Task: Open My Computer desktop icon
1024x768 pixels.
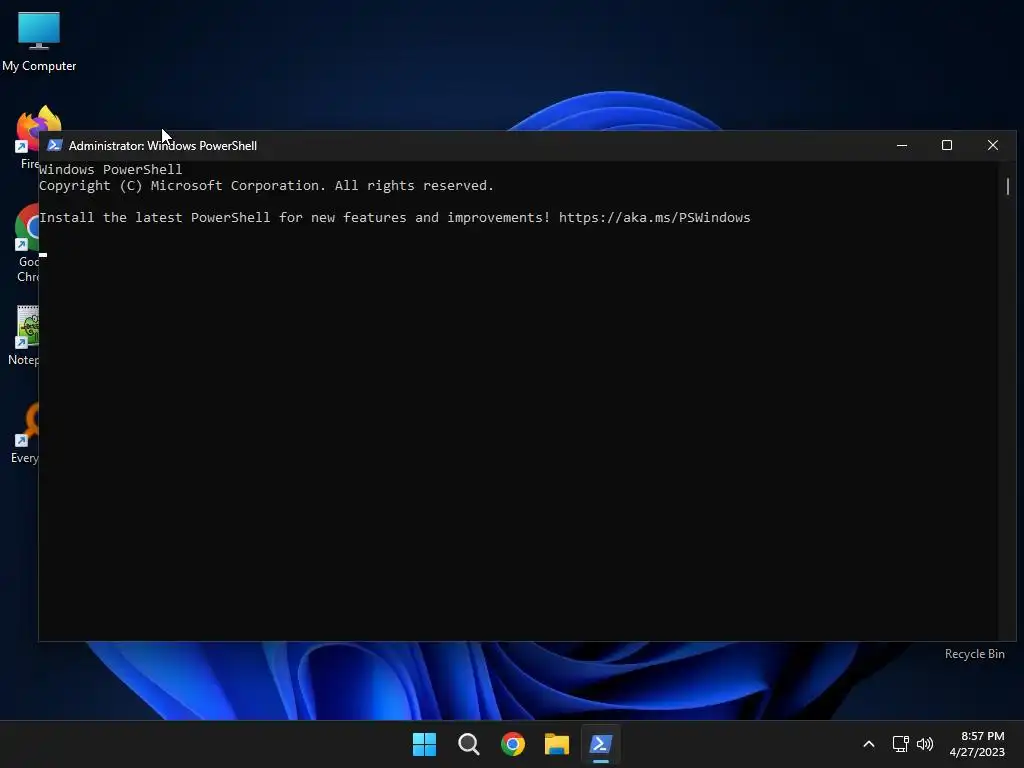Action: point(39,41)
